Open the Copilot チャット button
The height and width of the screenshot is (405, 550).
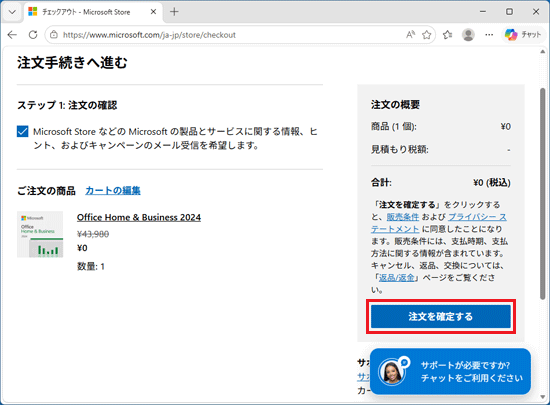(523, 35)
